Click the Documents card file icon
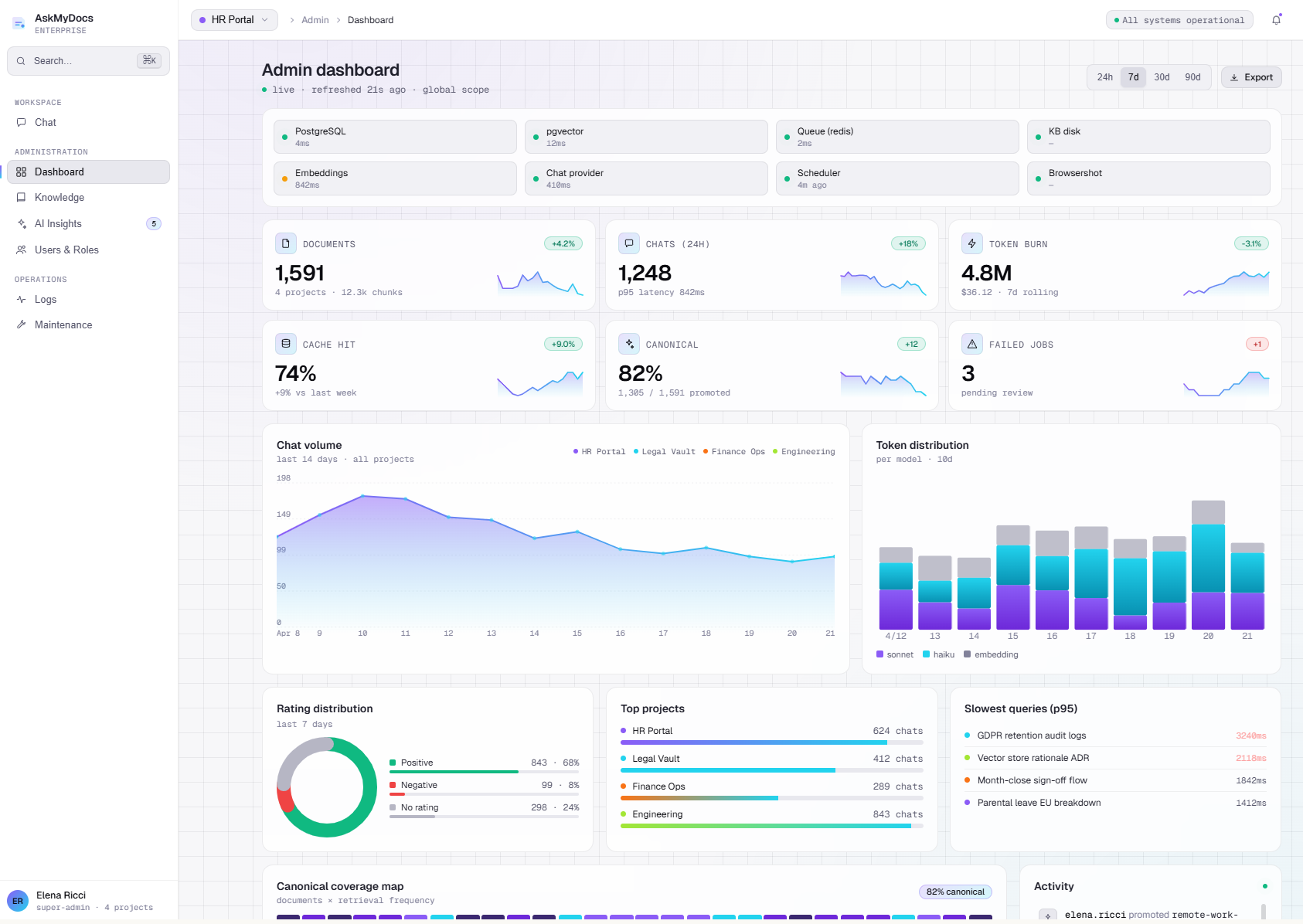Viewport: 1303px width, 924px height. click(x=286, y=243)
